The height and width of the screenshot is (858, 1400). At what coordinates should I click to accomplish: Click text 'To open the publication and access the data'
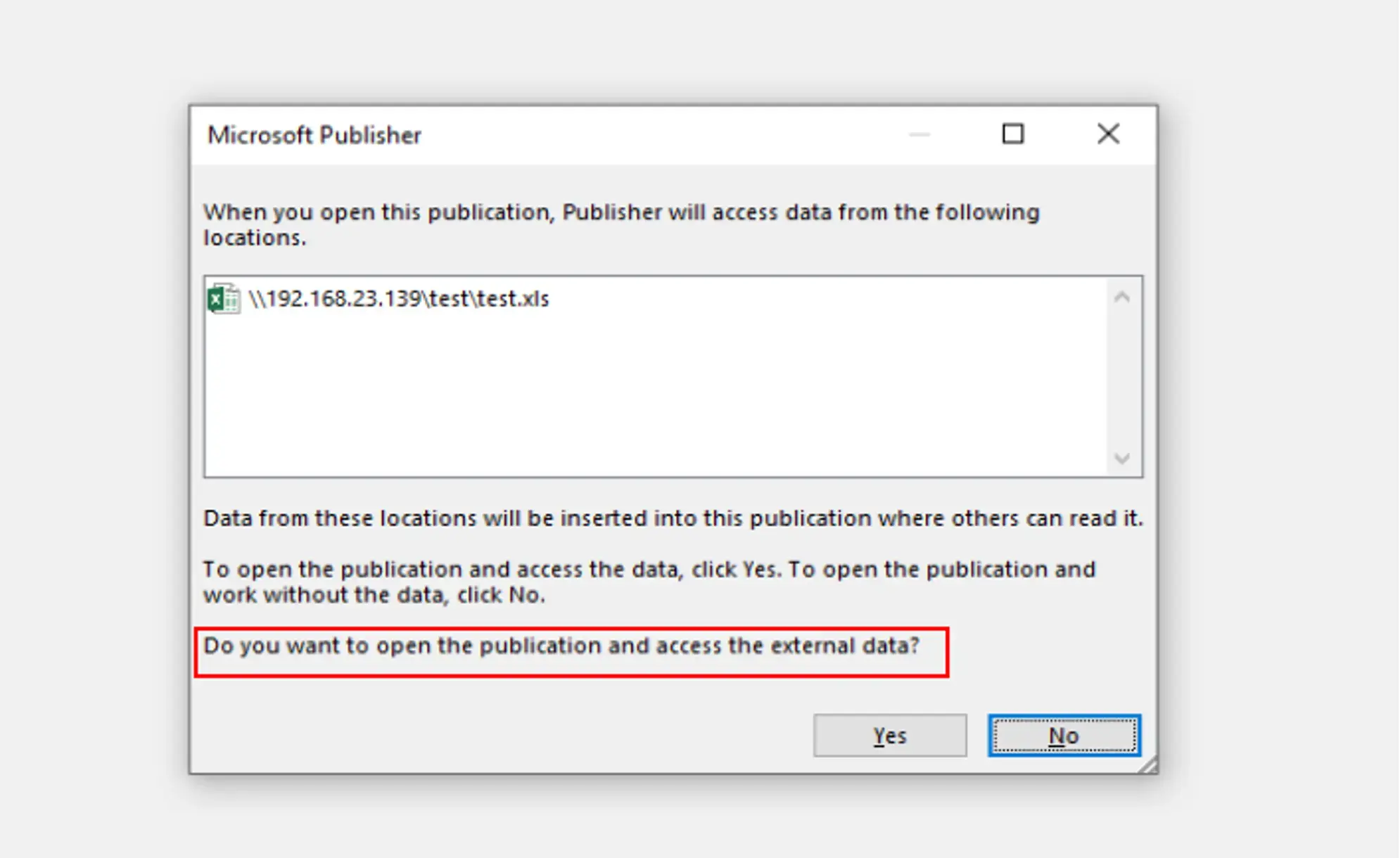[x=441, y=569]
